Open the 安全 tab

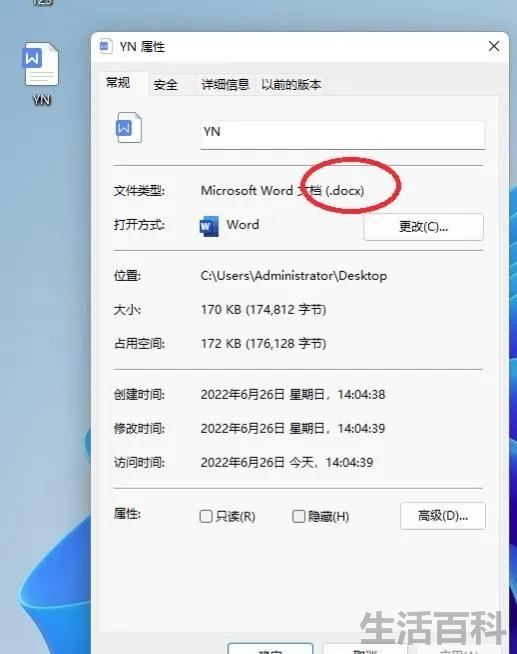[166, 85]
